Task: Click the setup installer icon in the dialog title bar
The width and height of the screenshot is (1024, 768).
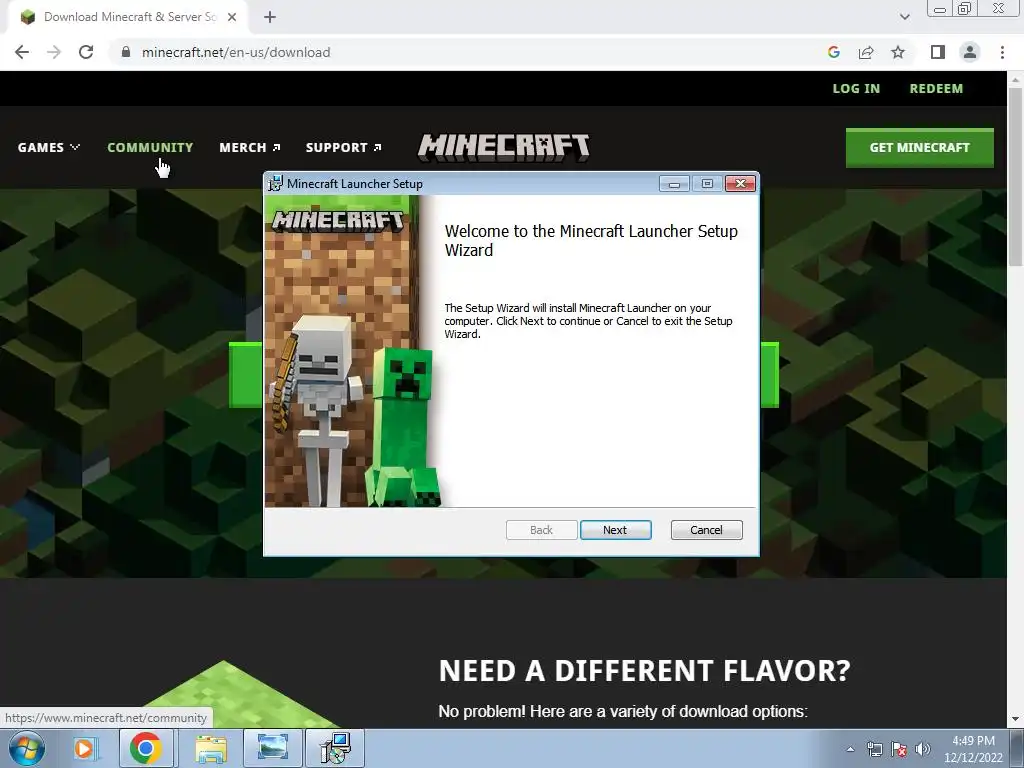Action: [x=276, y=184]
